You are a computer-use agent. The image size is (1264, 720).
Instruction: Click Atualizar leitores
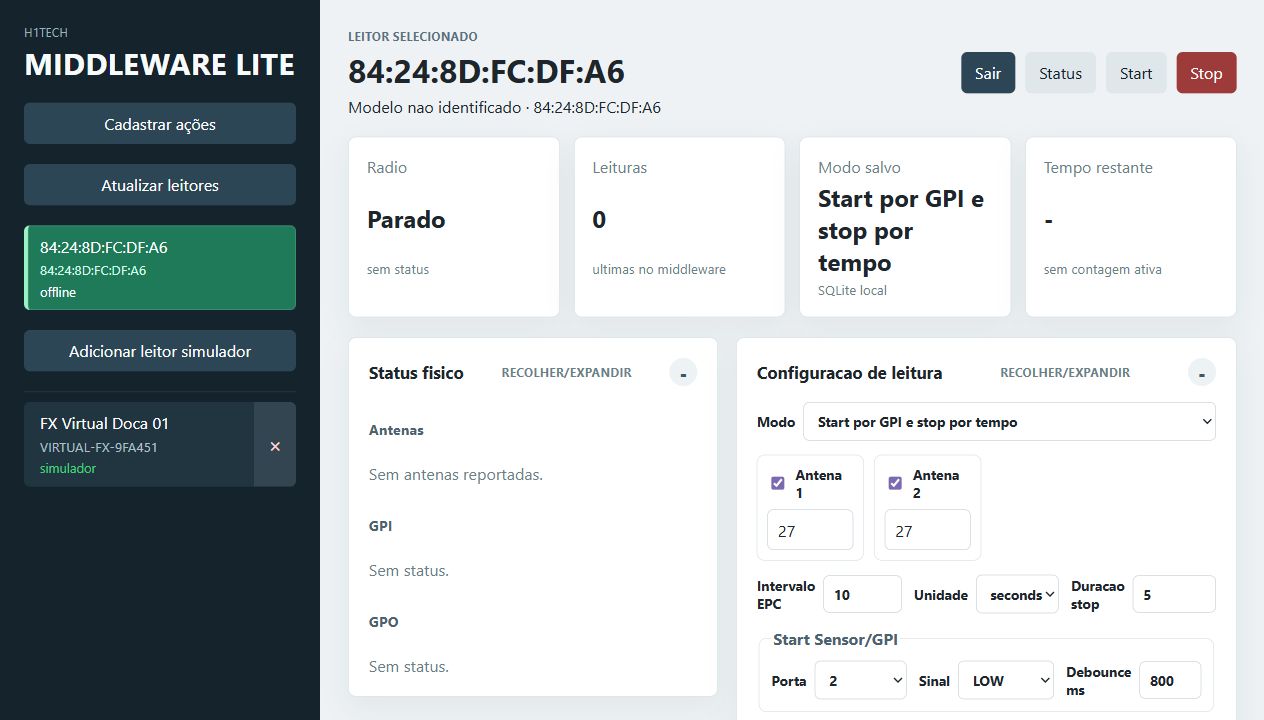click(x=160, y=185)
